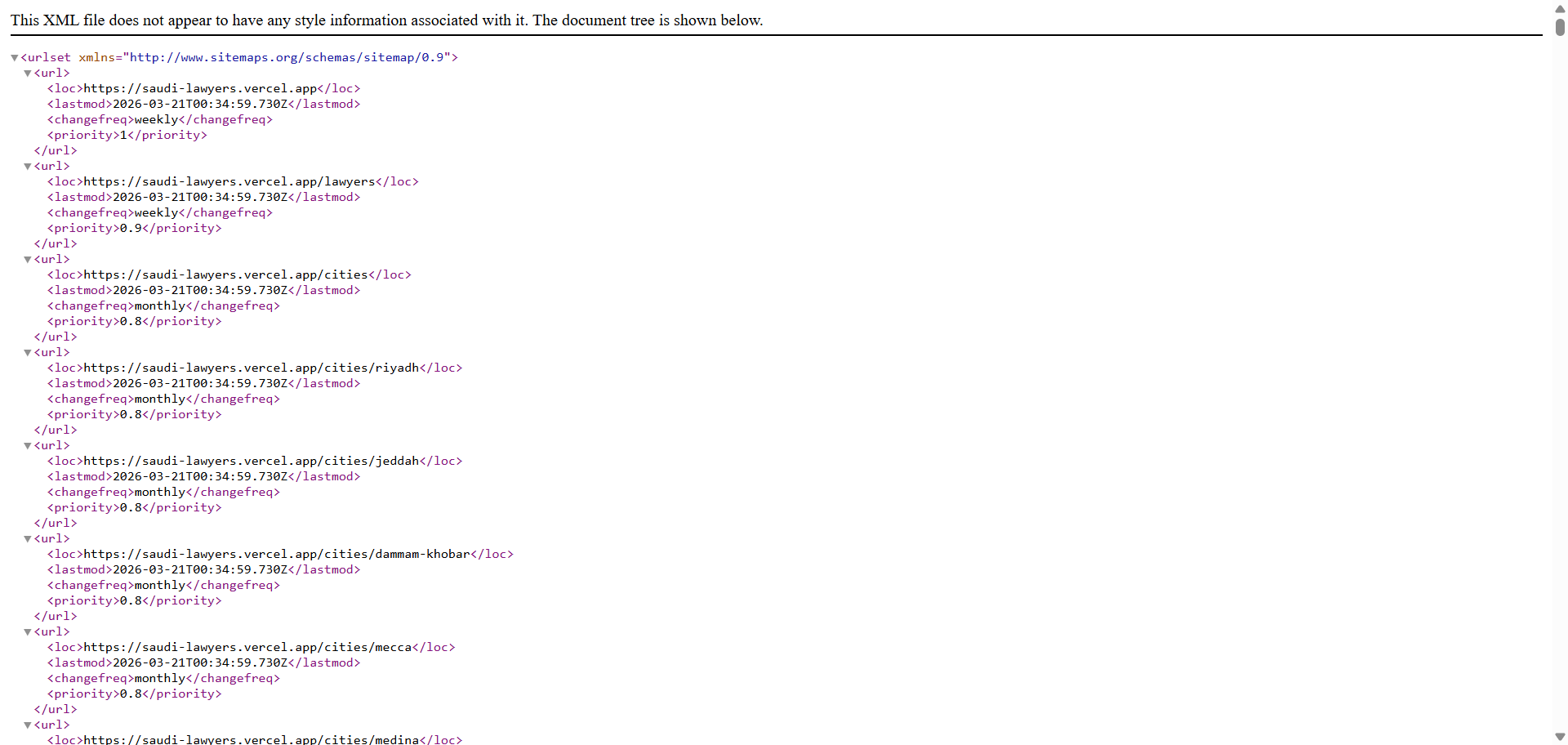Collapse the root urlset element
Screen dimensions: 1568x745
[x=15, y=58]
